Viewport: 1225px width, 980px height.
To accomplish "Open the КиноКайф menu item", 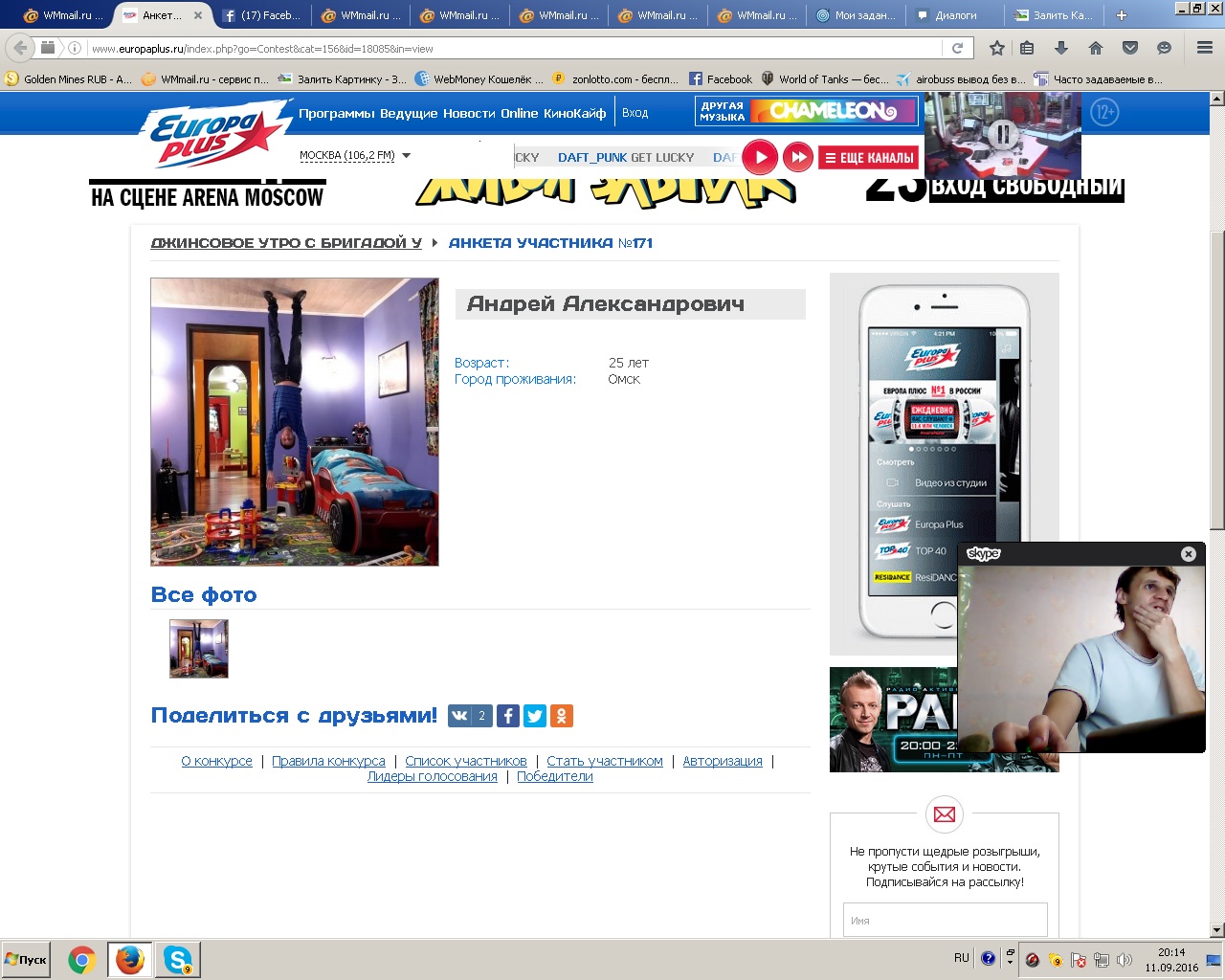I will coord(574,113).
